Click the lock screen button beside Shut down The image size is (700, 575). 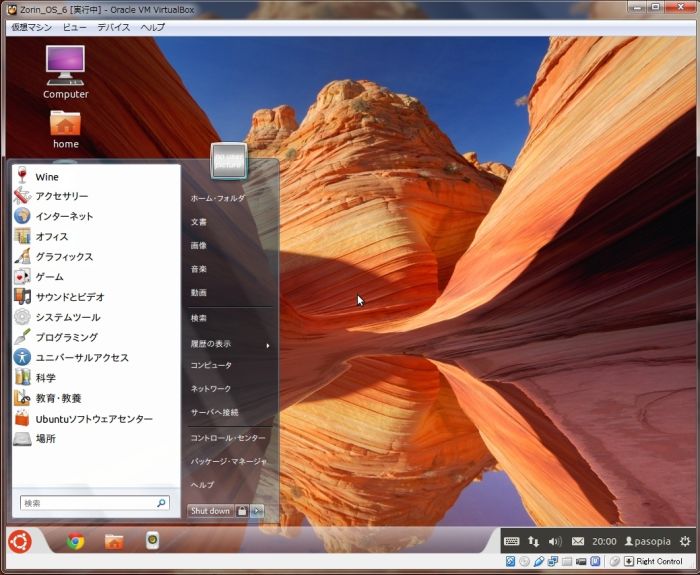pos(242,511)
